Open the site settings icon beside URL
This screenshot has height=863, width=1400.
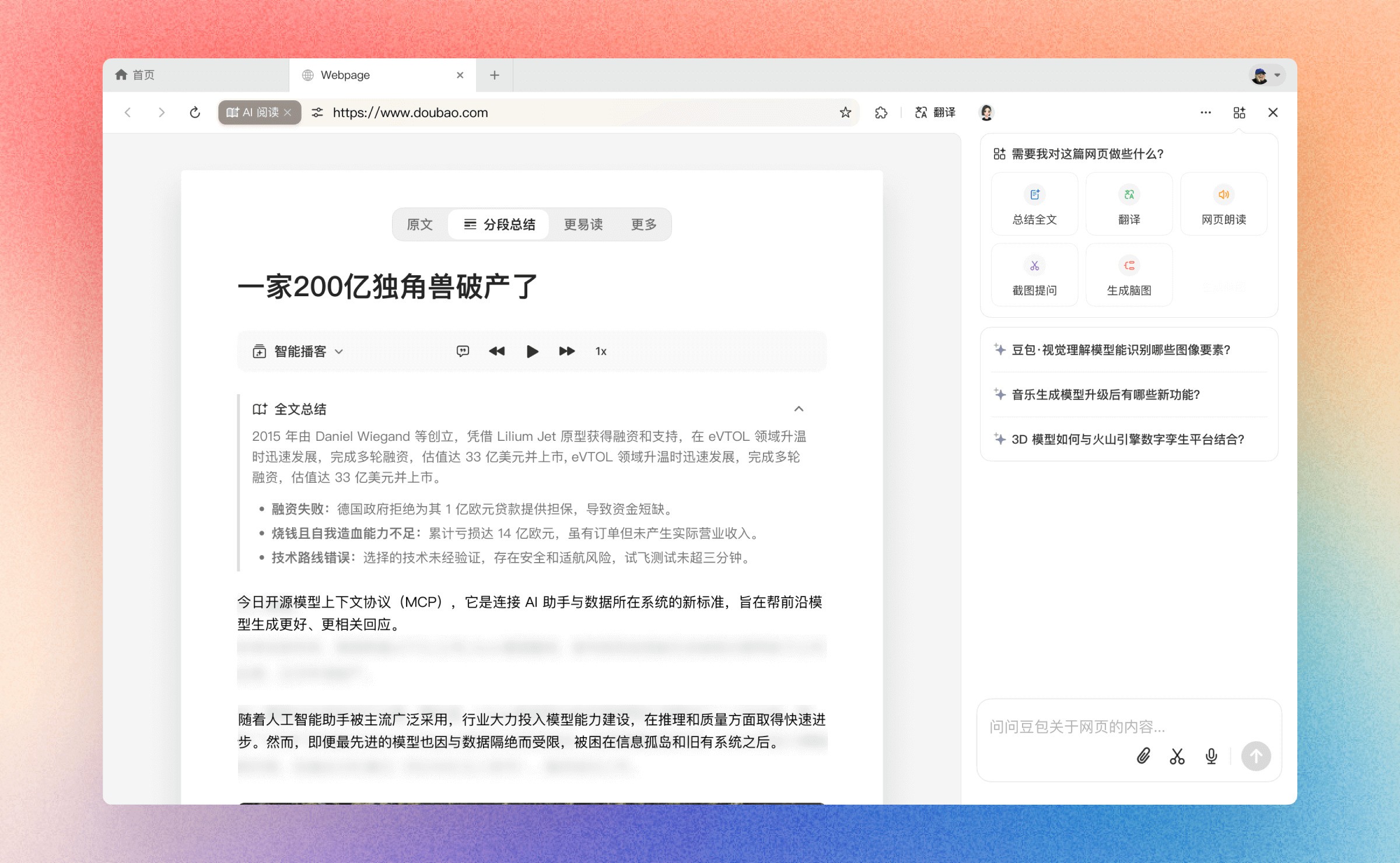[x=317, y=113]
